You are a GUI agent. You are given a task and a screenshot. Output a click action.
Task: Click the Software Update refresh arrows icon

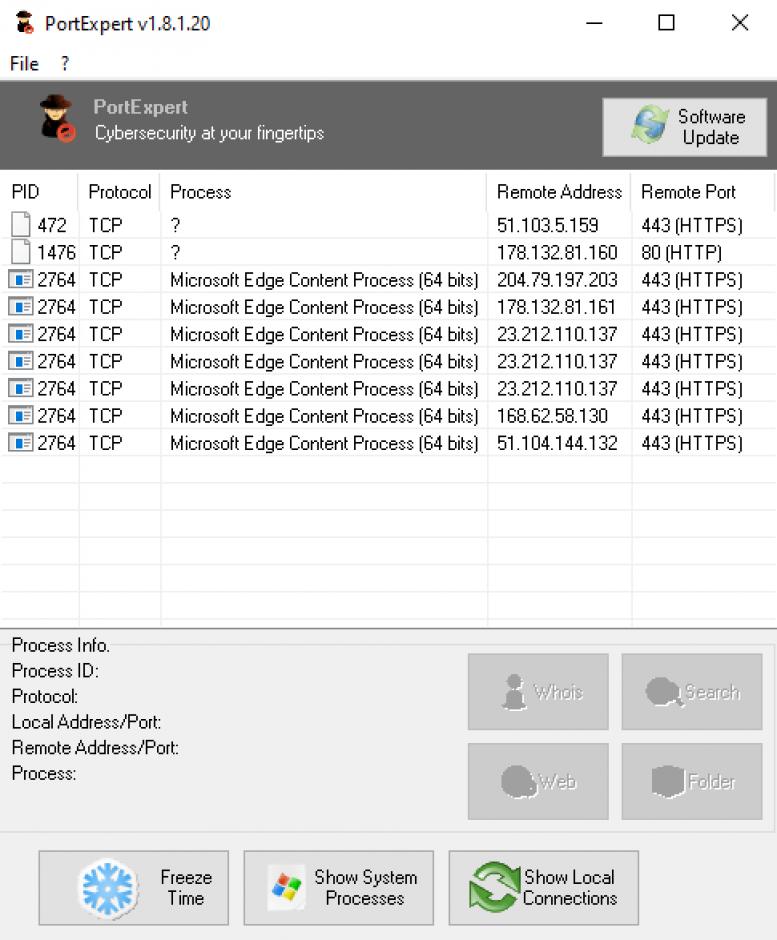pos(649,125)
